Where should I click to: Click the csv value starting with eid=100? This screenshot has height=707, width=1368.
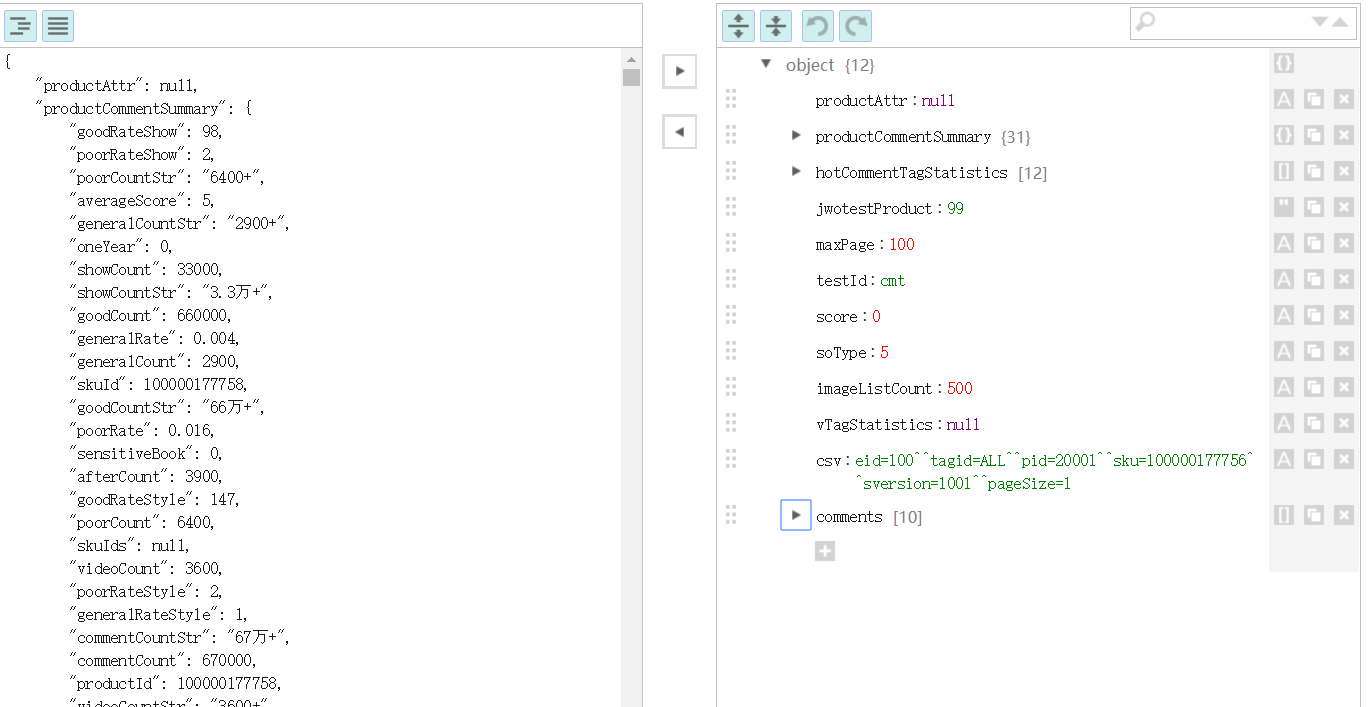tap(1054, 472)
